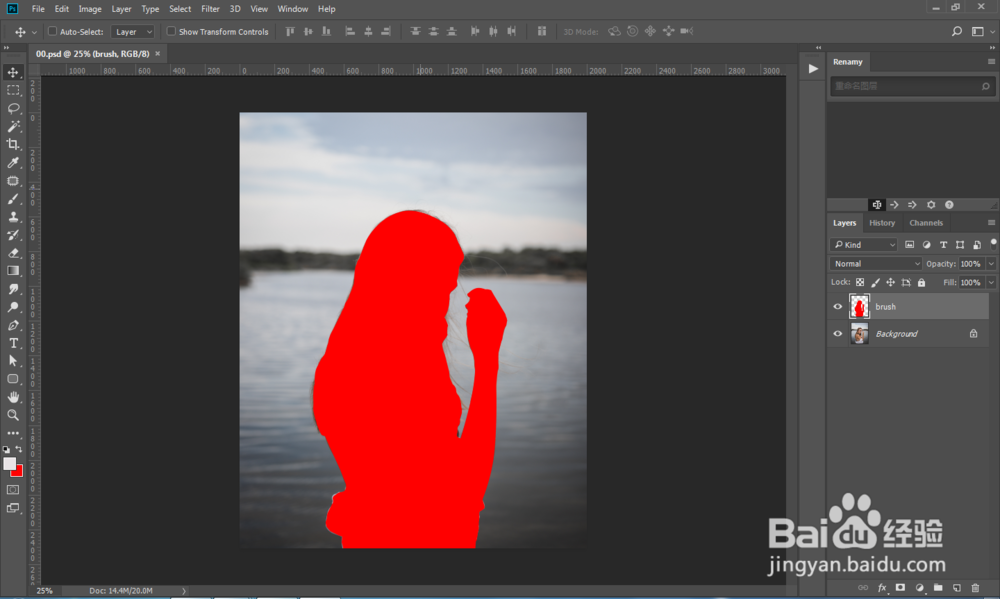Open the Renamy panel menu
Viewport: 1000px width, 599px height.
coord(991,62)
